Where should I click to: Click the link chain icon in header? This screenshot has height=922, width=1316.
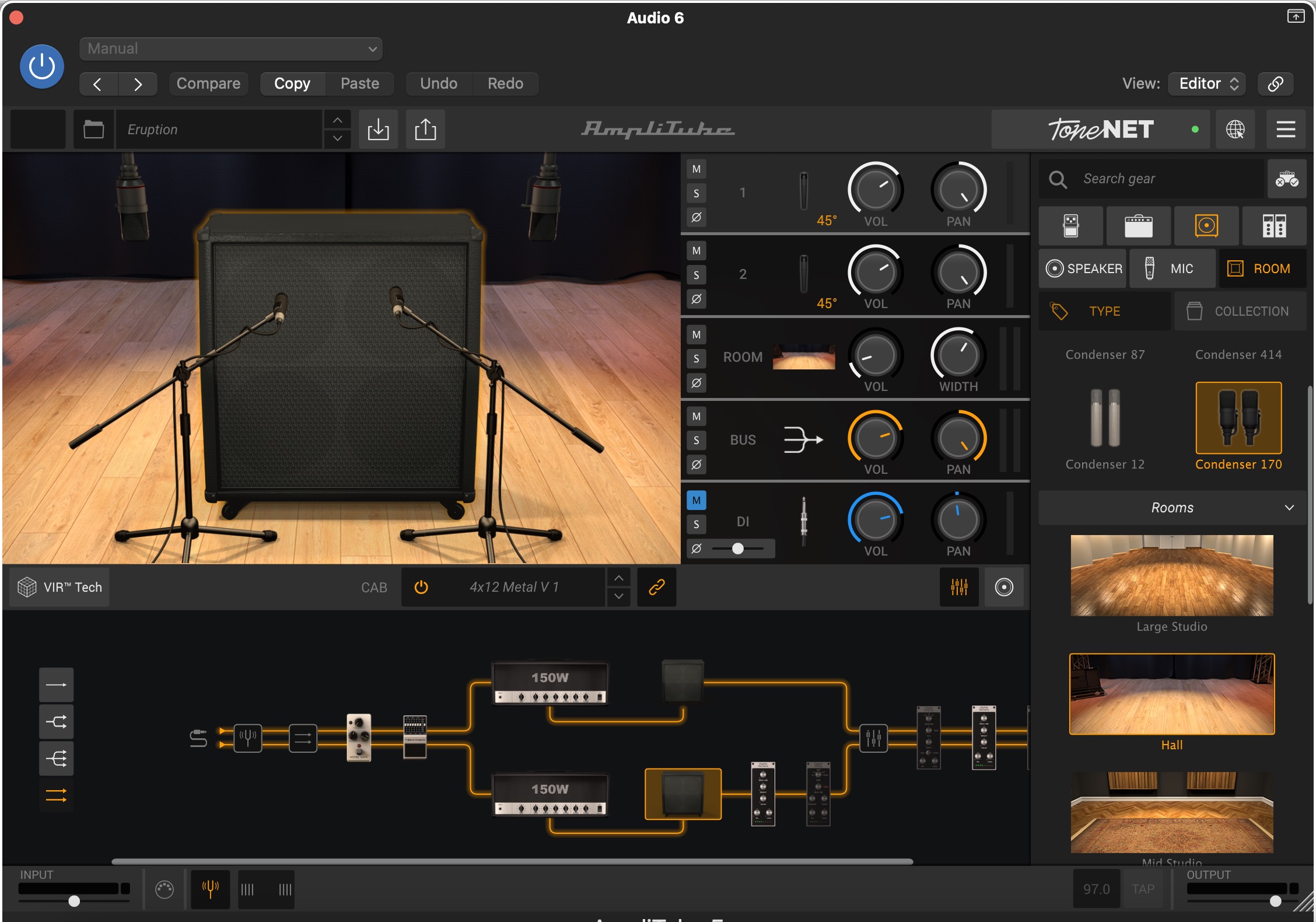click(x=1275, y=84)
